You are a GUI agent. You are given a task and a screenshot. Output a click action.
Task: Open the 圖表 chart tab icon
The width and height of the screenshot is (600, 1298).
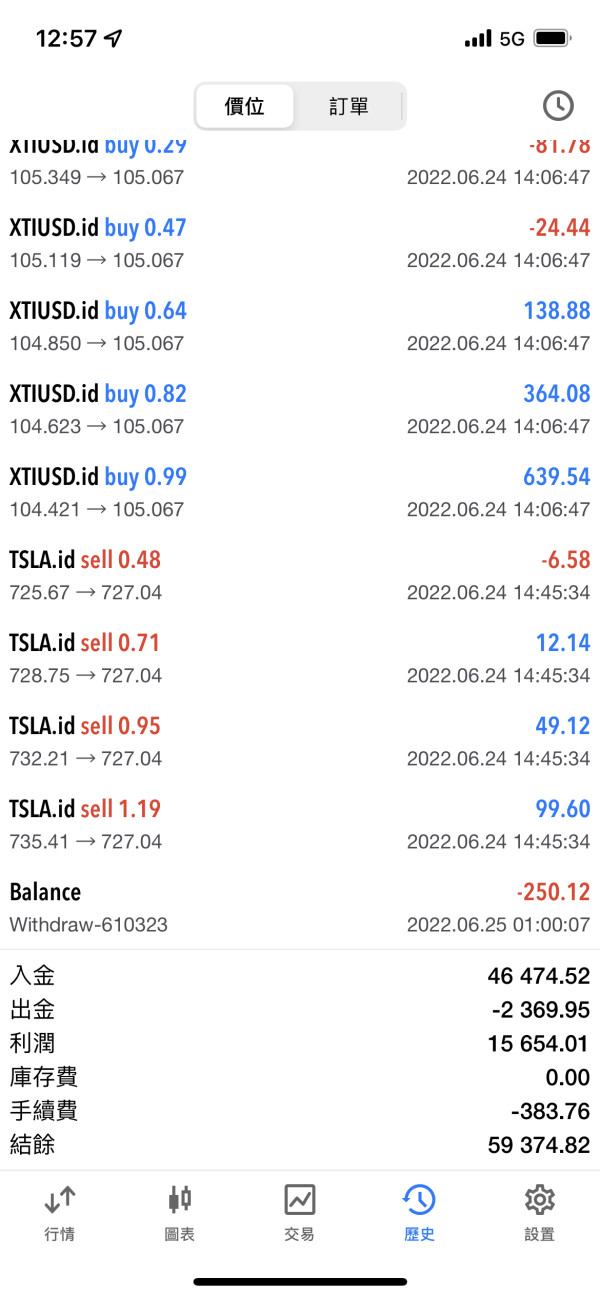click(180, 1200)
